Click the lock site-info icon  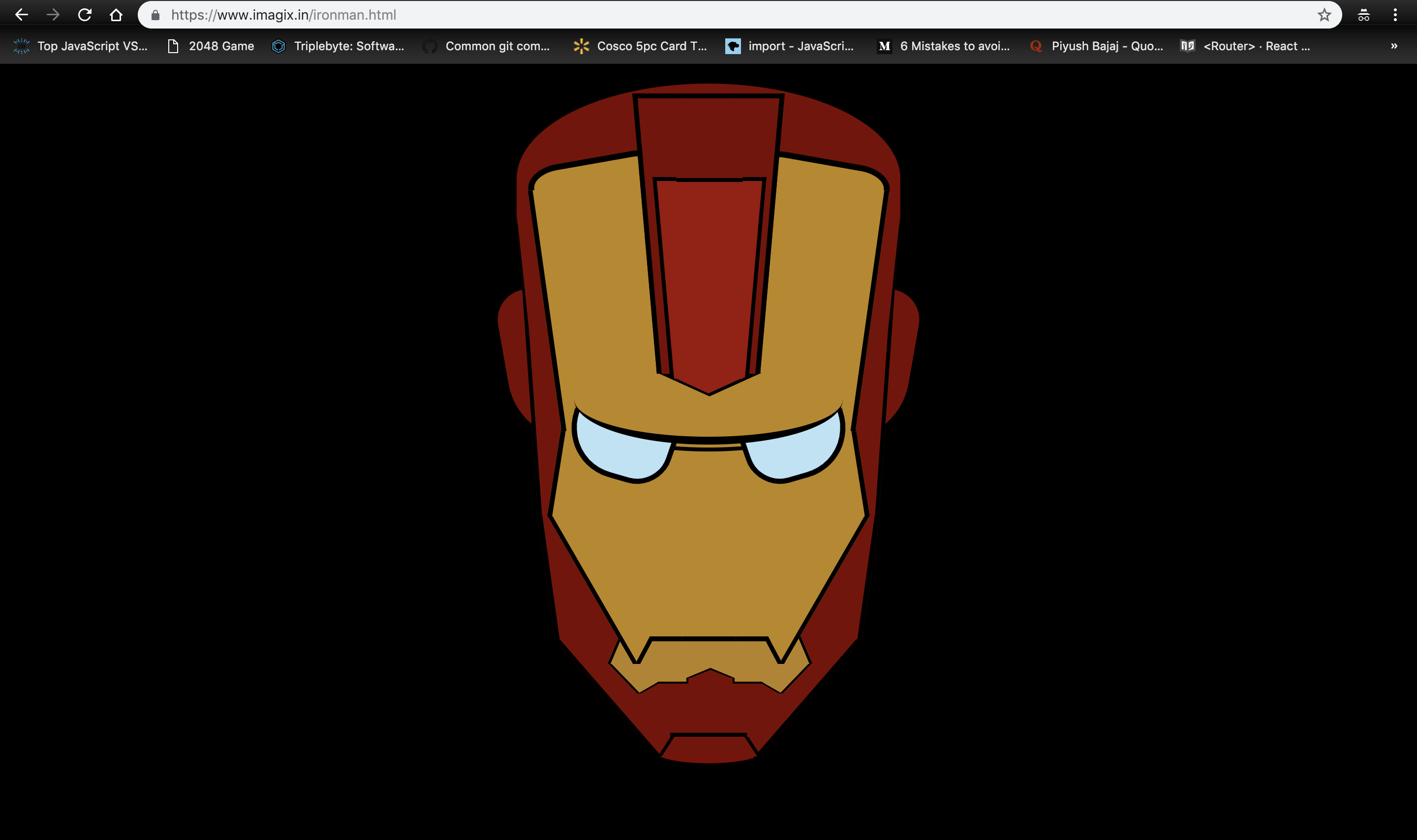[x=155, y=15]
